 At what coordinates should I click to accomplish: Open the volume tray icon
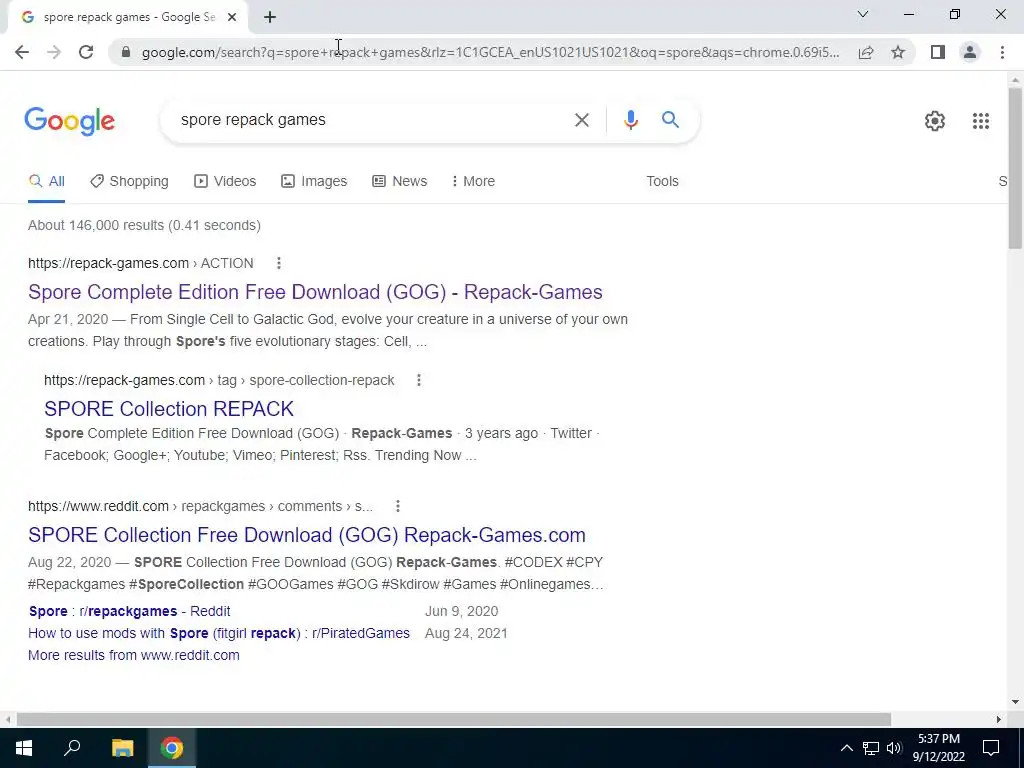coord(894,748)
